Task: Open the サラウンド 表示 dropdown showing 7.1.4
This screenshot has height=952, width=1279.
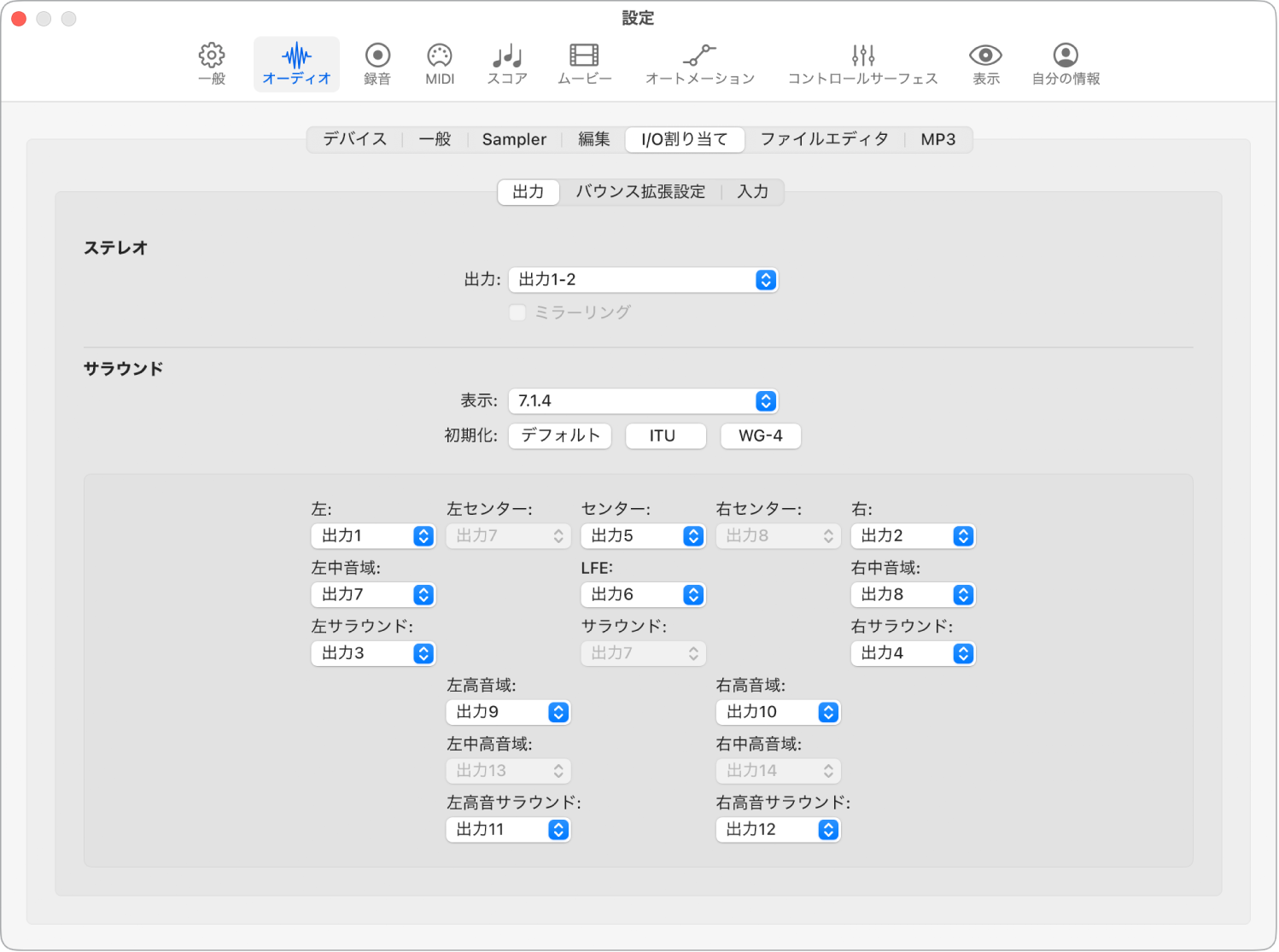Action: click(x=643, y=400)
